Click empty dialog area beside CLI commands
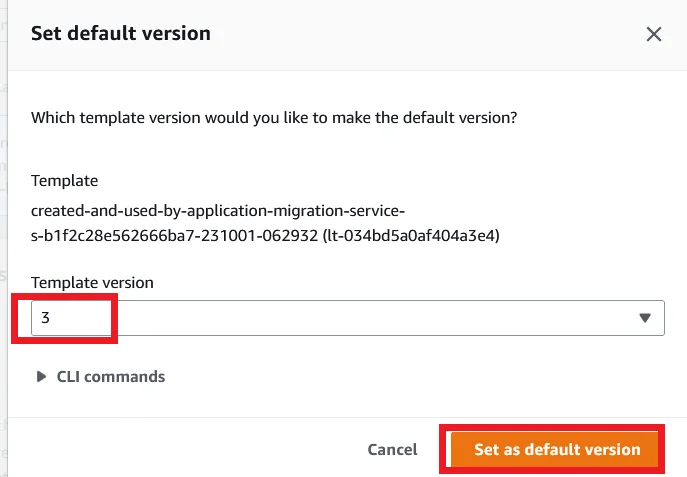Image resolution: width=687 pixels, height=477 pixels. point(420,377)
